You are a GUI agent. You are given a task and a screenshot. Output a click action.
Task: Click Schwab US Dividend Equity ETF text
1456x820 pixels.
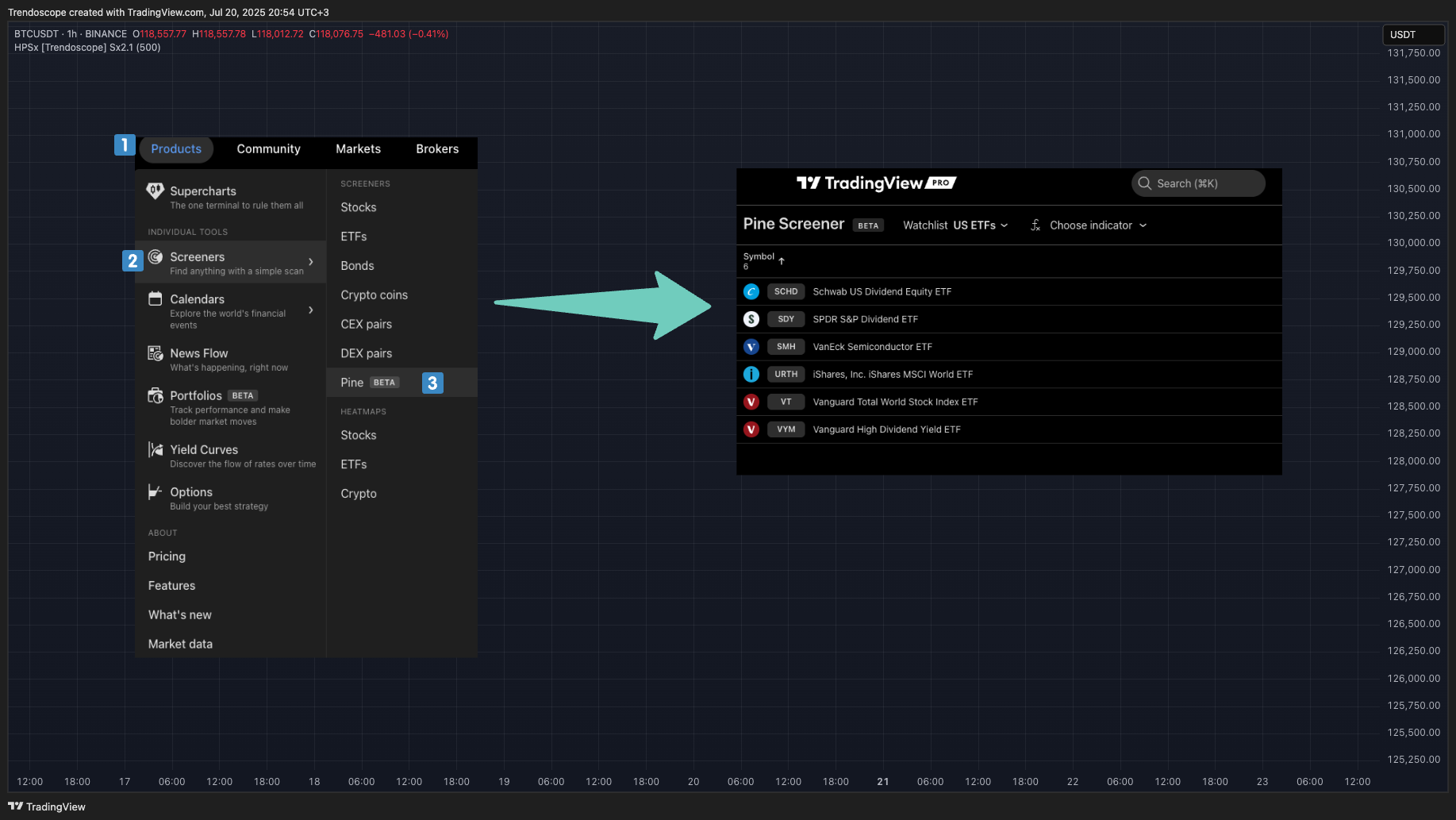pyautogui.click(x=882, y=292)
